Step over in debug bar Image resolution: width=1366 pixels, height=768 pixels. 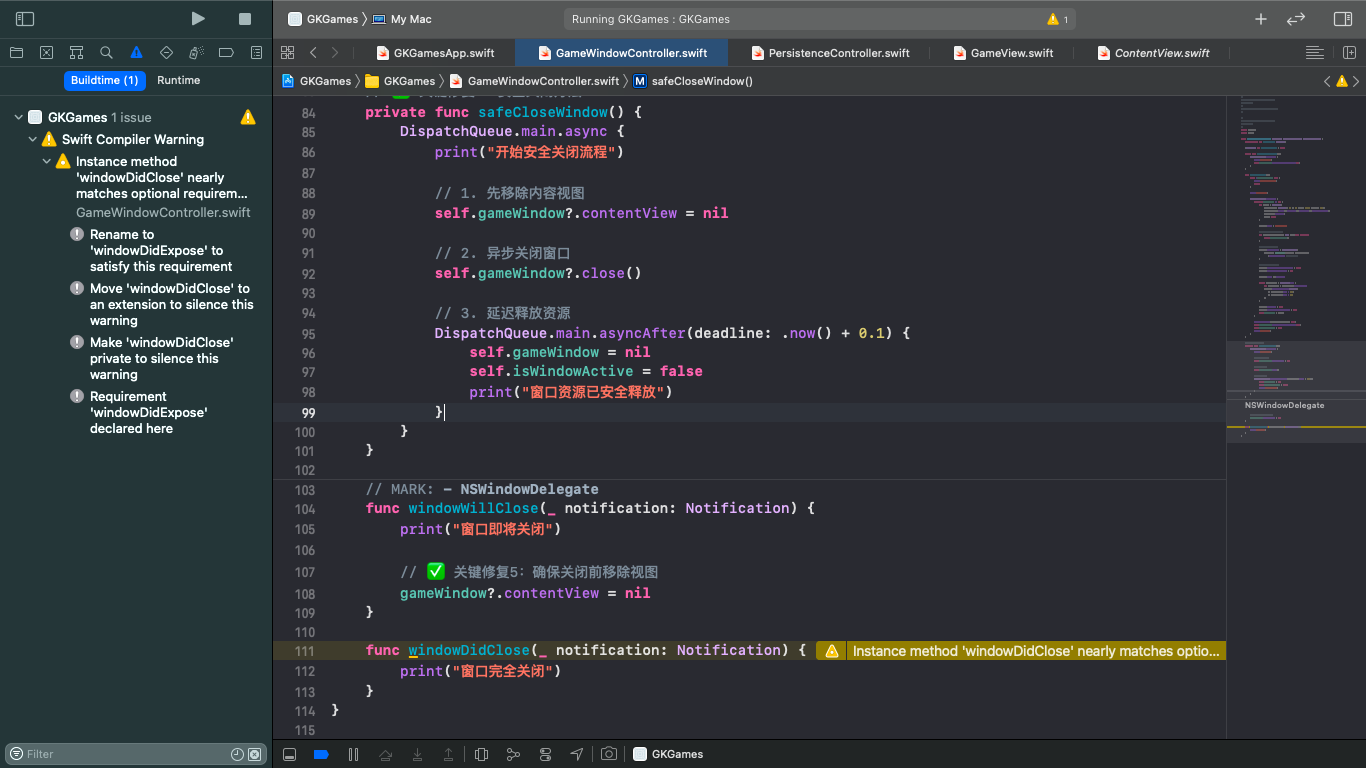385,754
